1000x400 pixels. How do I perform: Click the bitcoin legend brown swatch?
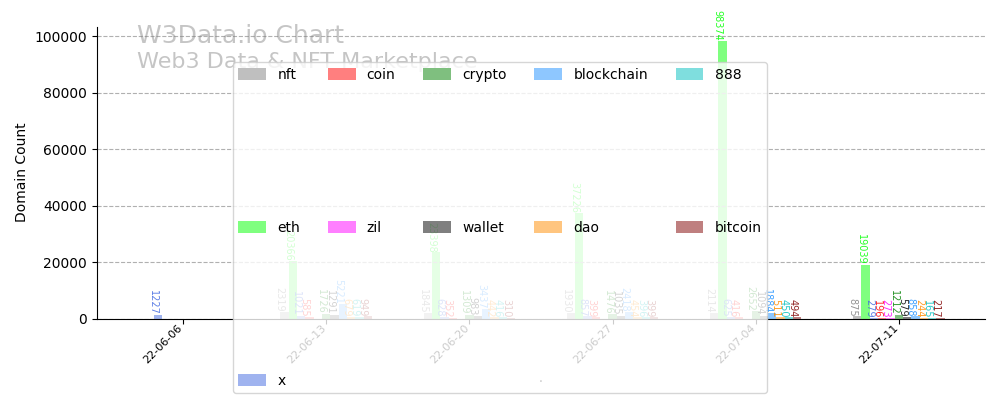(x=690, y=227)
